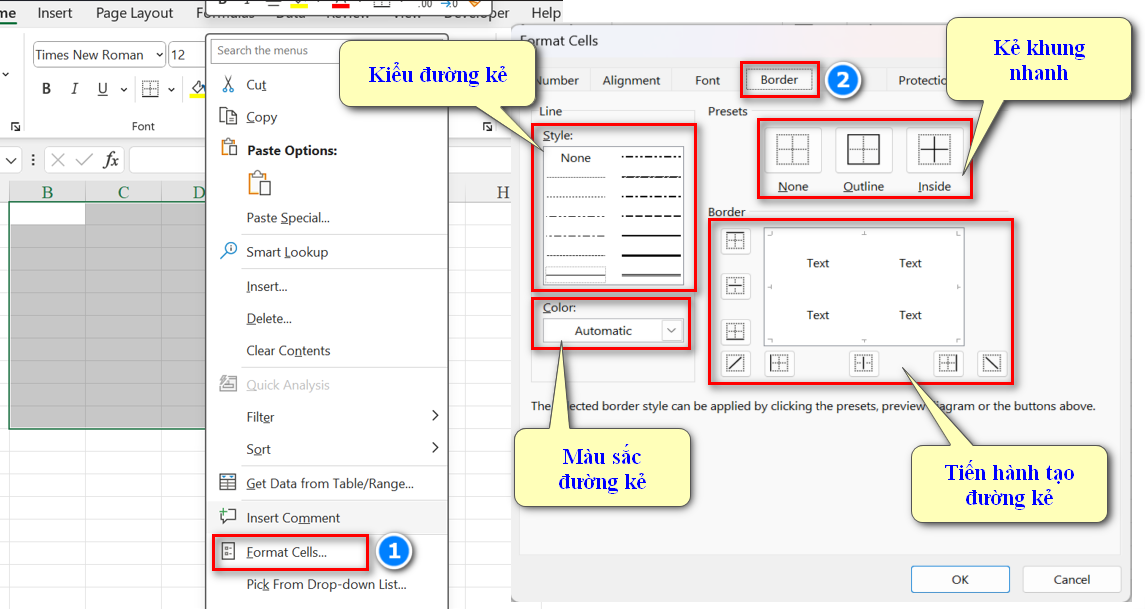Apply the Outline border preset
The image size is (1145, 609).
tap(863, 150)
